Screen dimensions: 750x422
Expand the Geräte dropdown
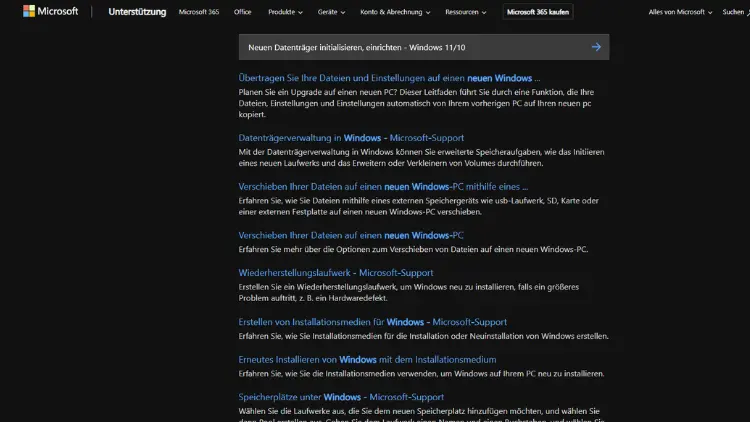(x=331, y=12)
